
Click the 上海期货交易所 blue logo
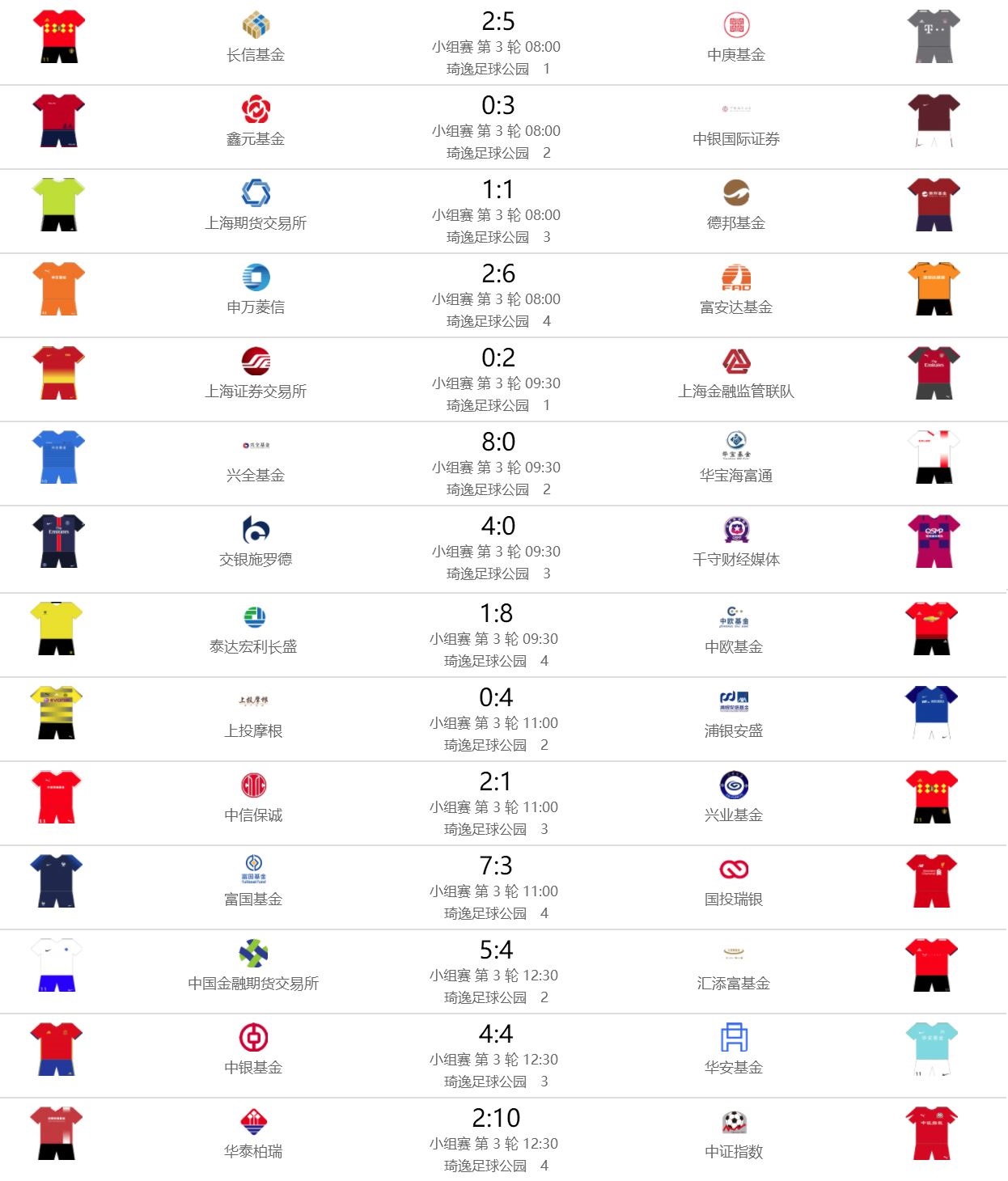click(x=256, y=193)
